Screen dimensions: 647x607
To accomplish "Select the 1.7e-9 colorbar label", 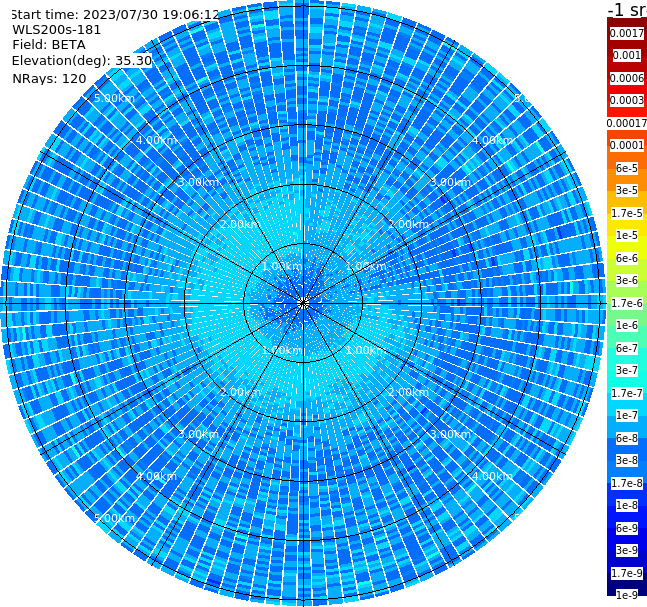I will [x=627, y=573].
